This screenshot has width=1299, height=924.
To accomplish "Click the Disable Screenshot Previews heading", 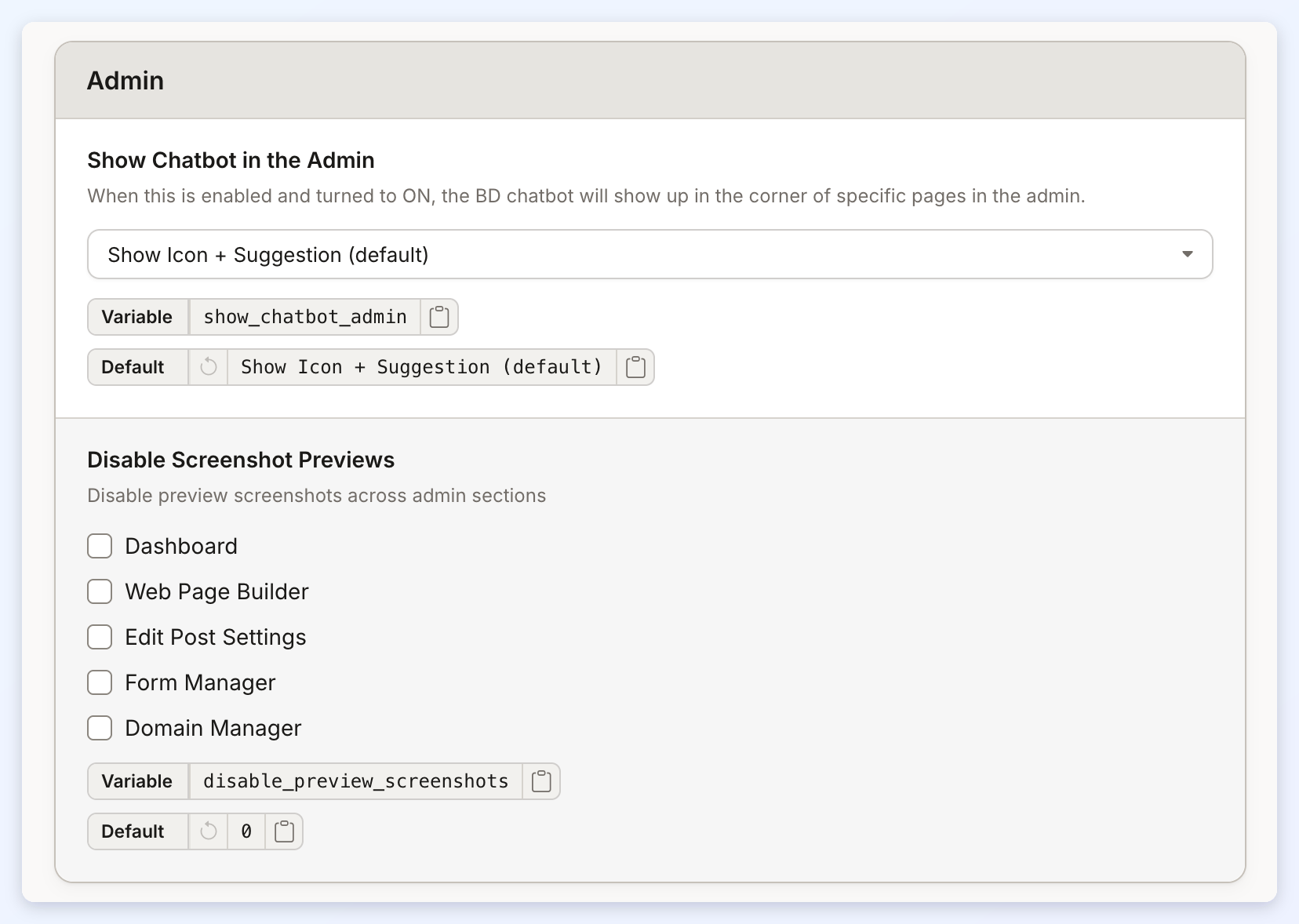I will (x=241, y=460).
